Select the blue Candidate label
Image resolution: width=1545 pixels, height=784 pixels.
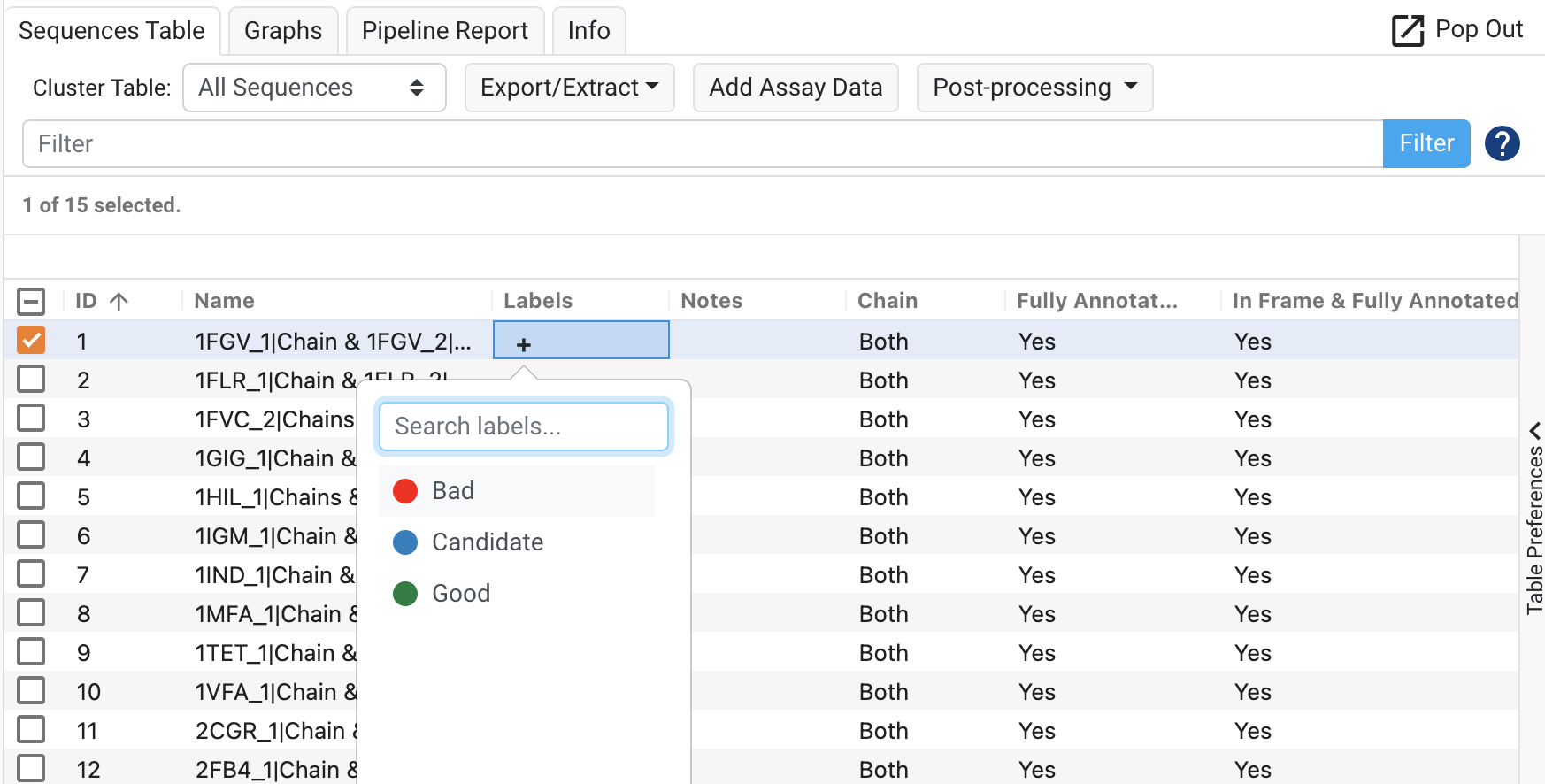click(x=517, y=542)
